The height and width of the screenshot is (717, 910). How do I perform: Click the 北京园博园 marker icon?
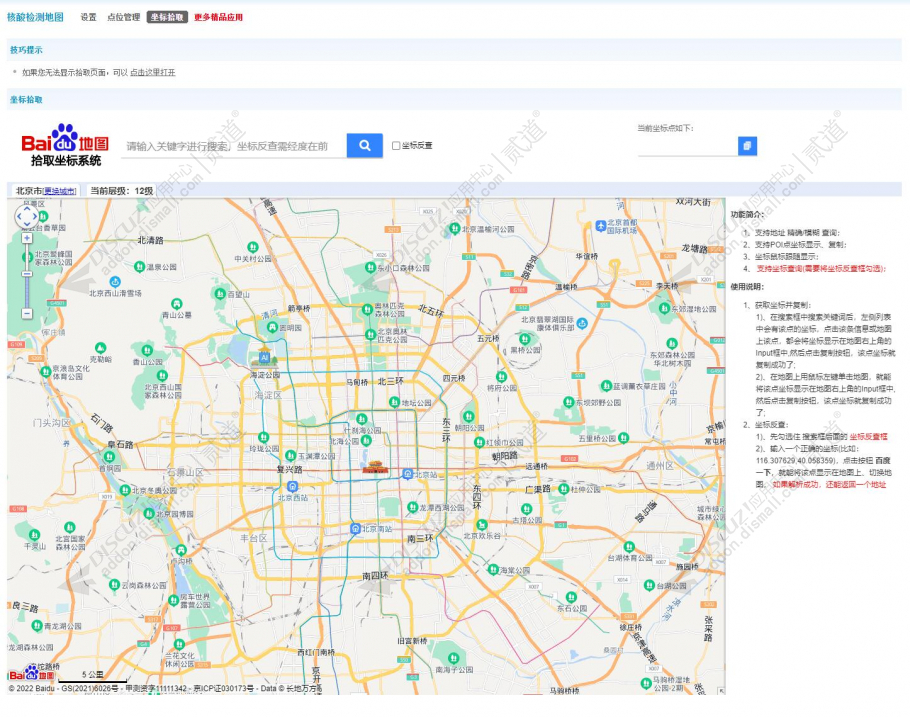click(x=149, y=514)
